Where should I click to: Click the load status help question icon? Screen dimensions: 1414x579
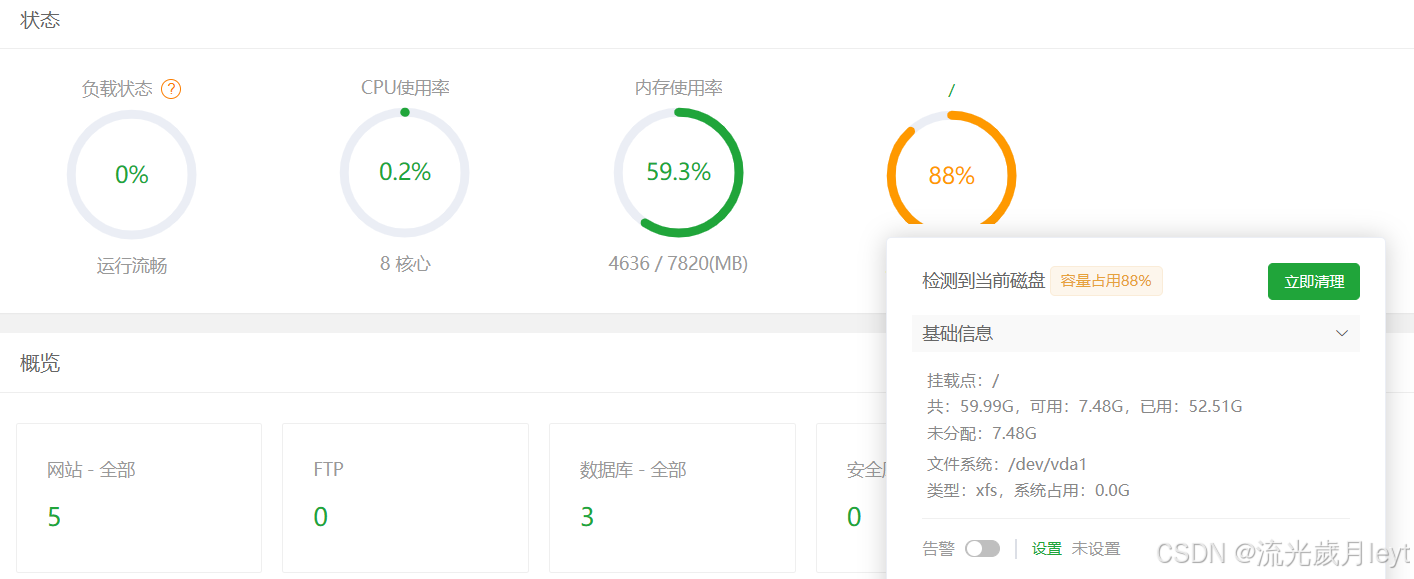pyautogui.click(x=171, y=89)
